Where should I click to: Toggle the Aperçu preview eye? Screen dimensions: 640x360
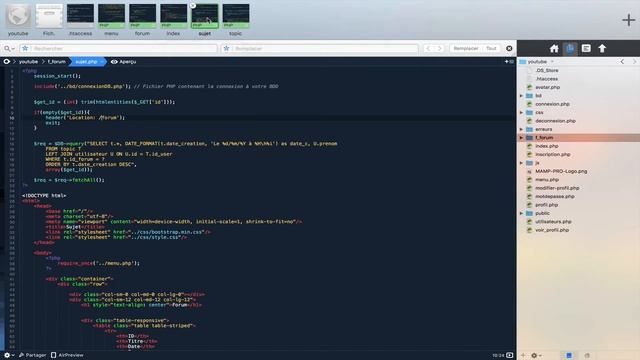pos(123,62)
